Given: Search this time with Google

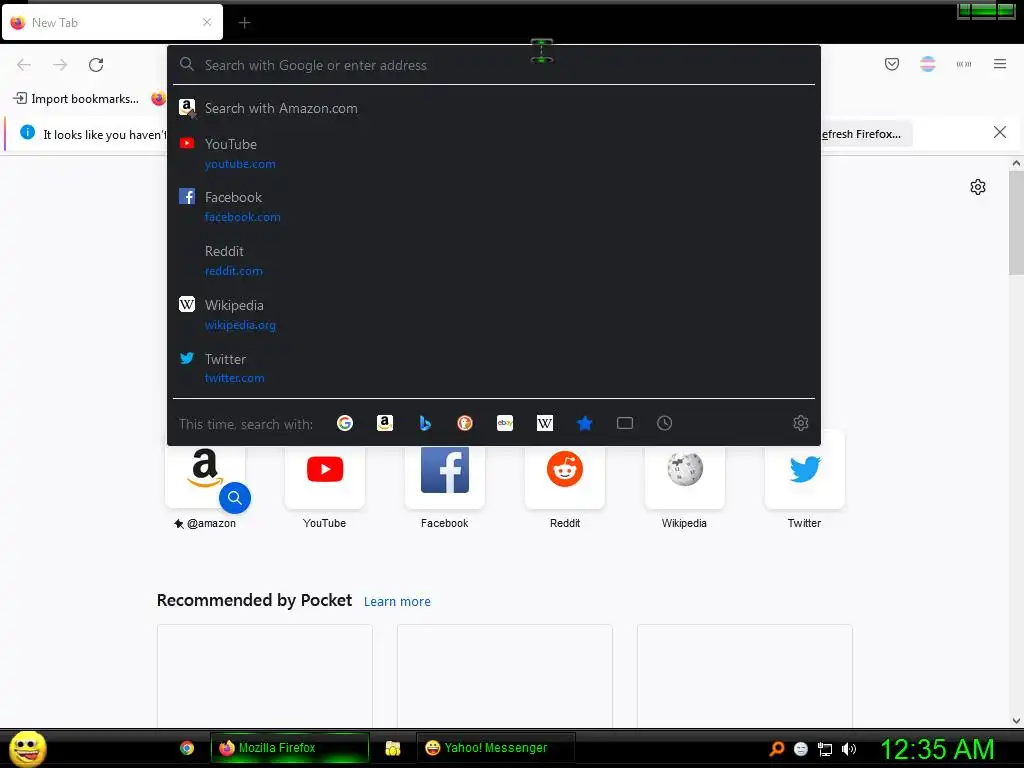Looking at the screenshot, I should point(345,423).
